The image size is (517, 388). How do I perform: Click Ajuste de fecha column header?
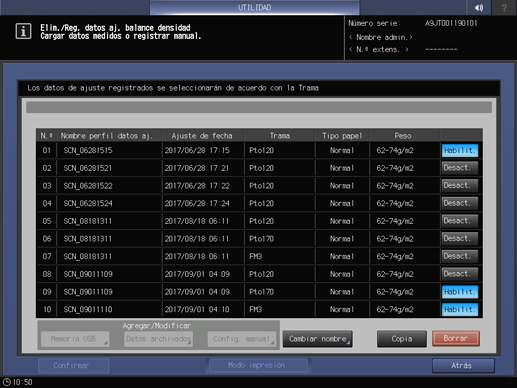(x=202, y=136)
